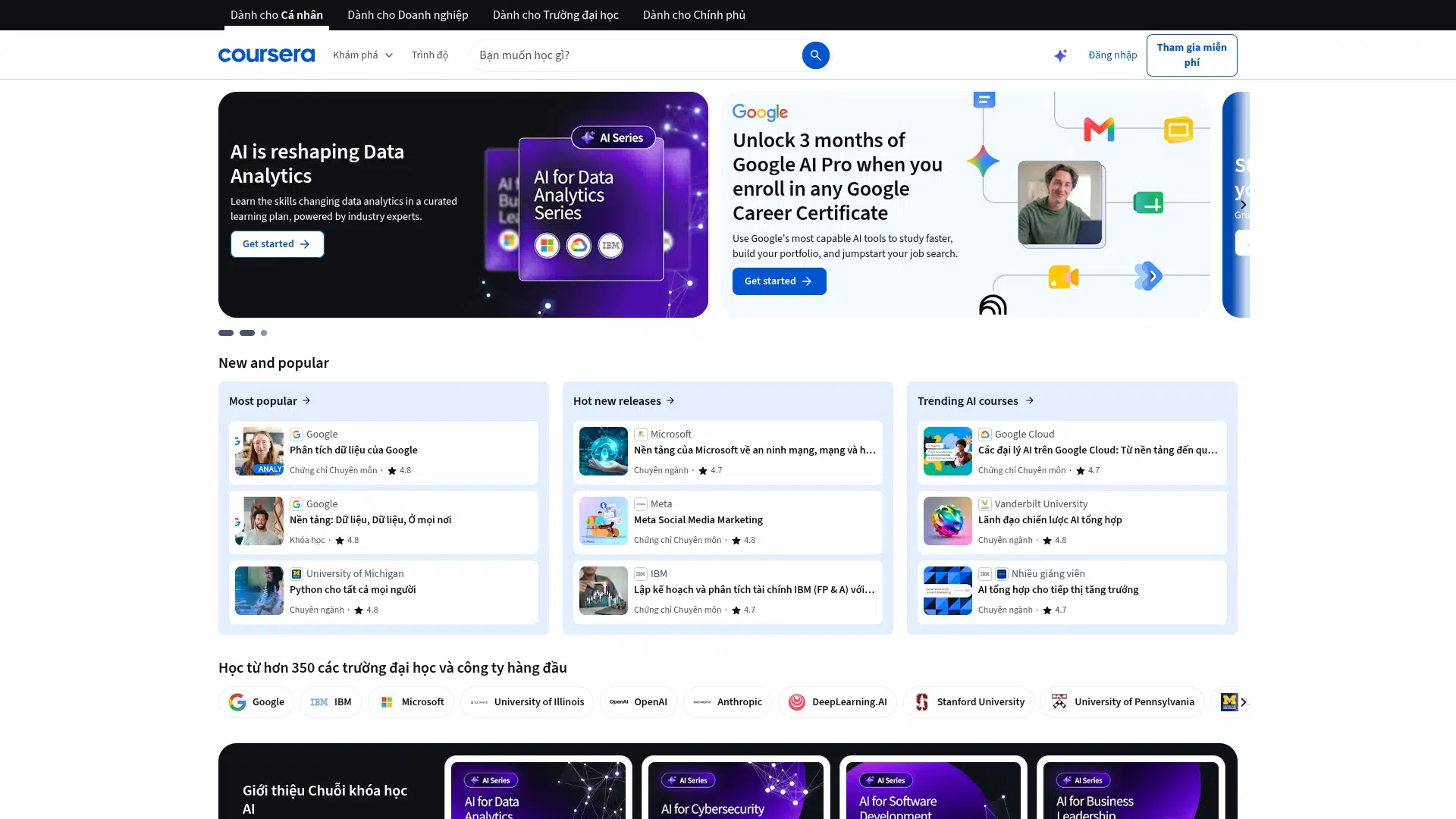This screenshot has width=1456, height=819.
Task: Switch to Dành cho Chính phủ tab
Action: (x=694, y=15)
